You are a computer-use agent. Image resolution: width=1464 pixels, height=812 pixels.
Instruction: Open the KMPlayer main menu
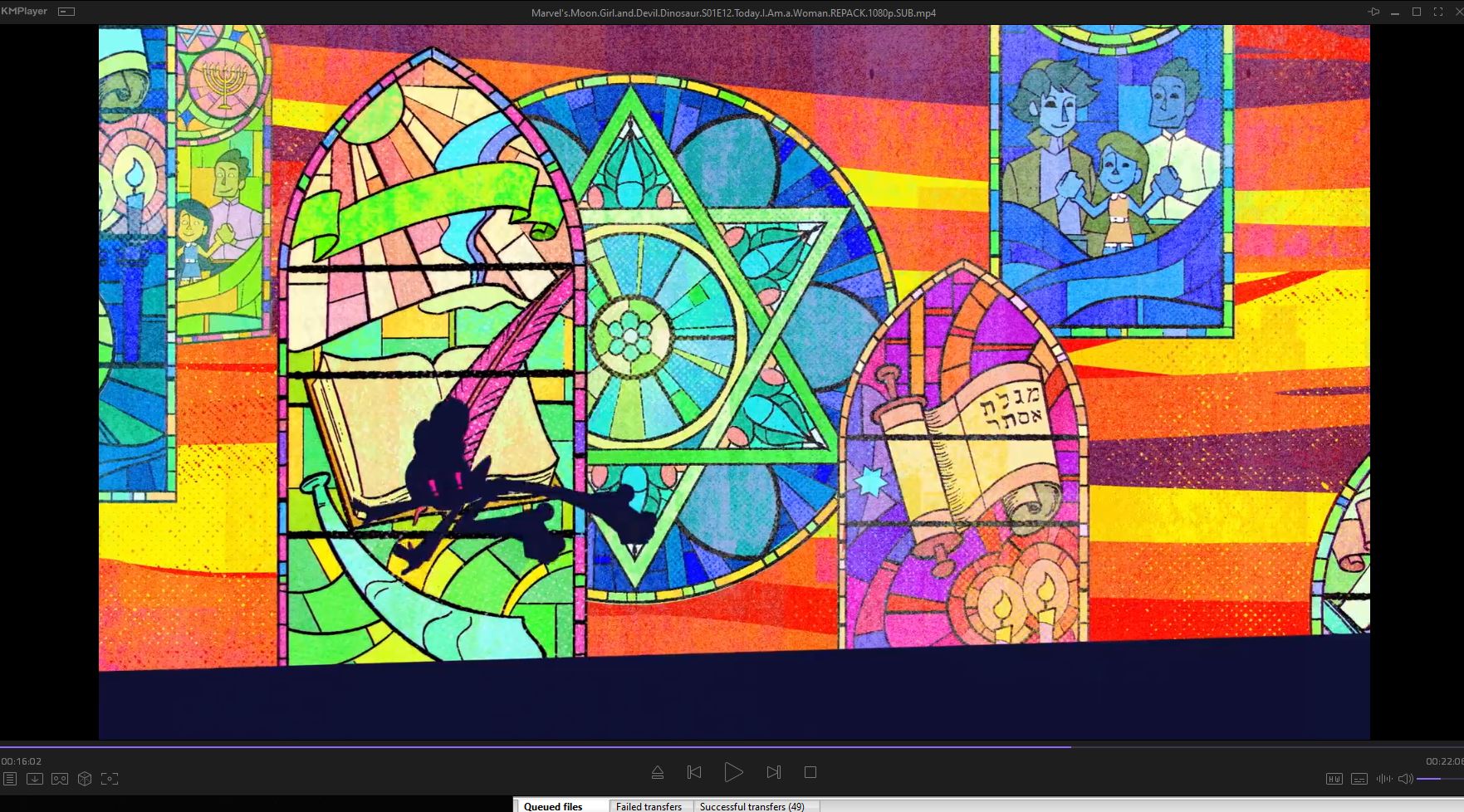(x=25, y=12)
